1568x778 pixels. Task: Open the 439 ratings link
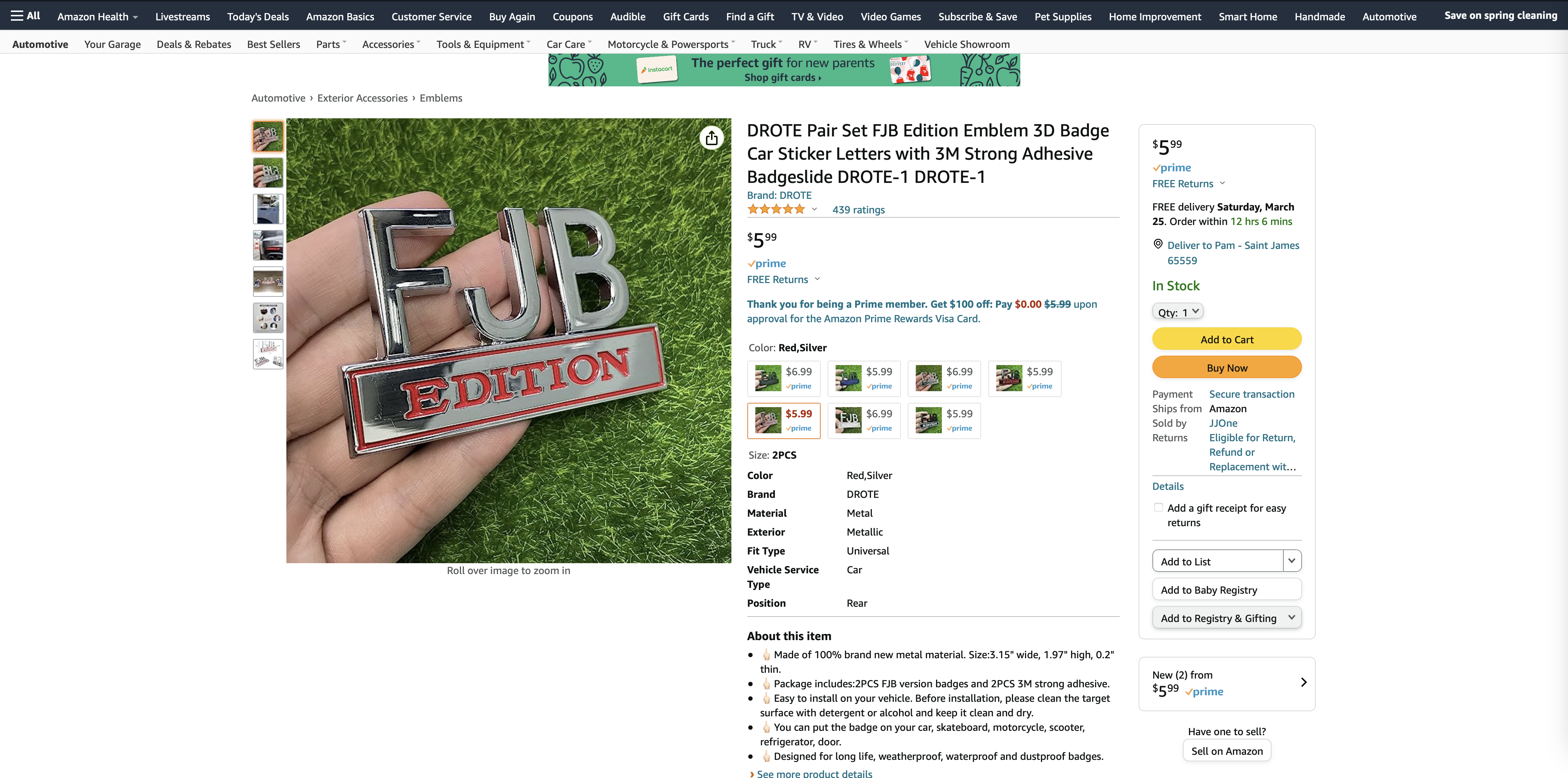[x=858, y=210]
